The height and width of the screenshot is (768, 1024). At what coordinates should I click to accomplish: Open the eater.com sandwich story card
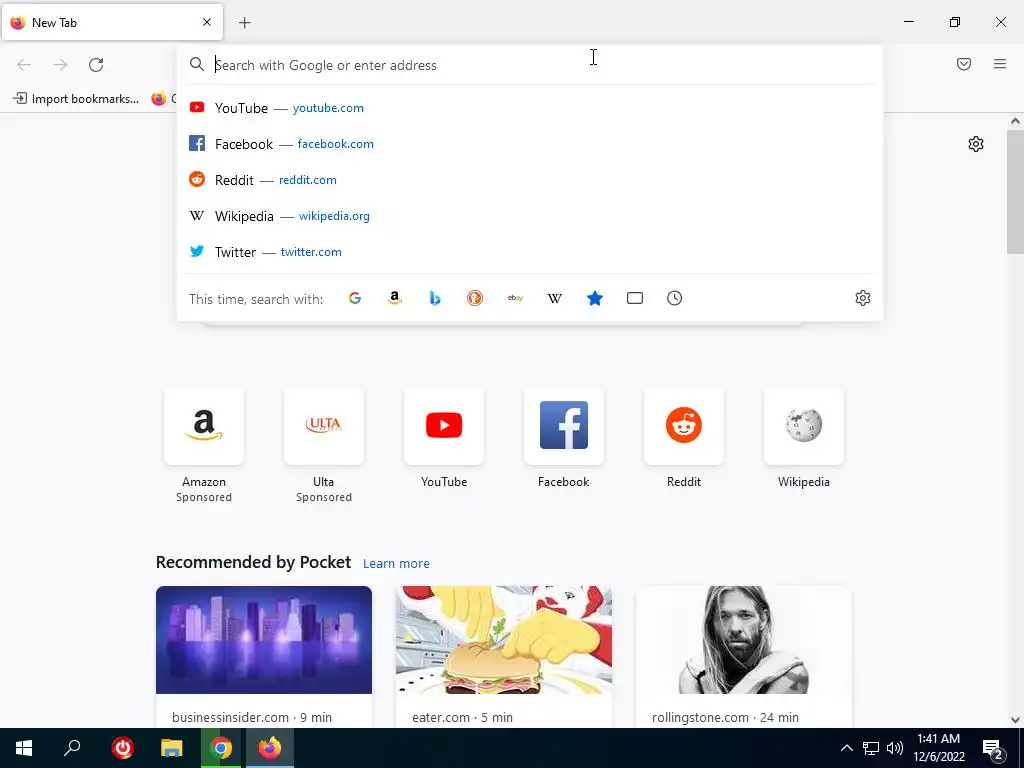504,657
